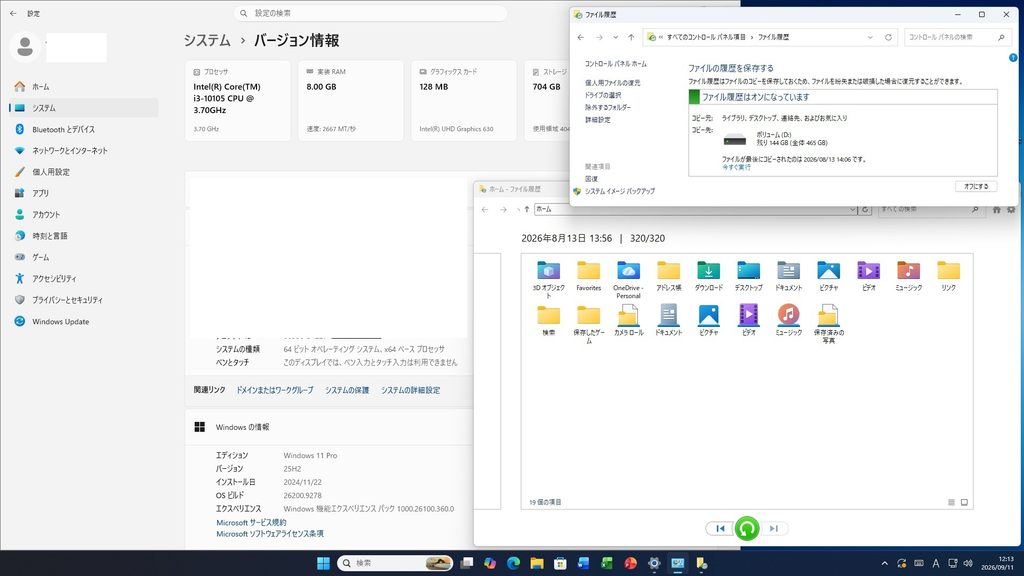Click the 今すぐ実行 link

coord(736,168)
